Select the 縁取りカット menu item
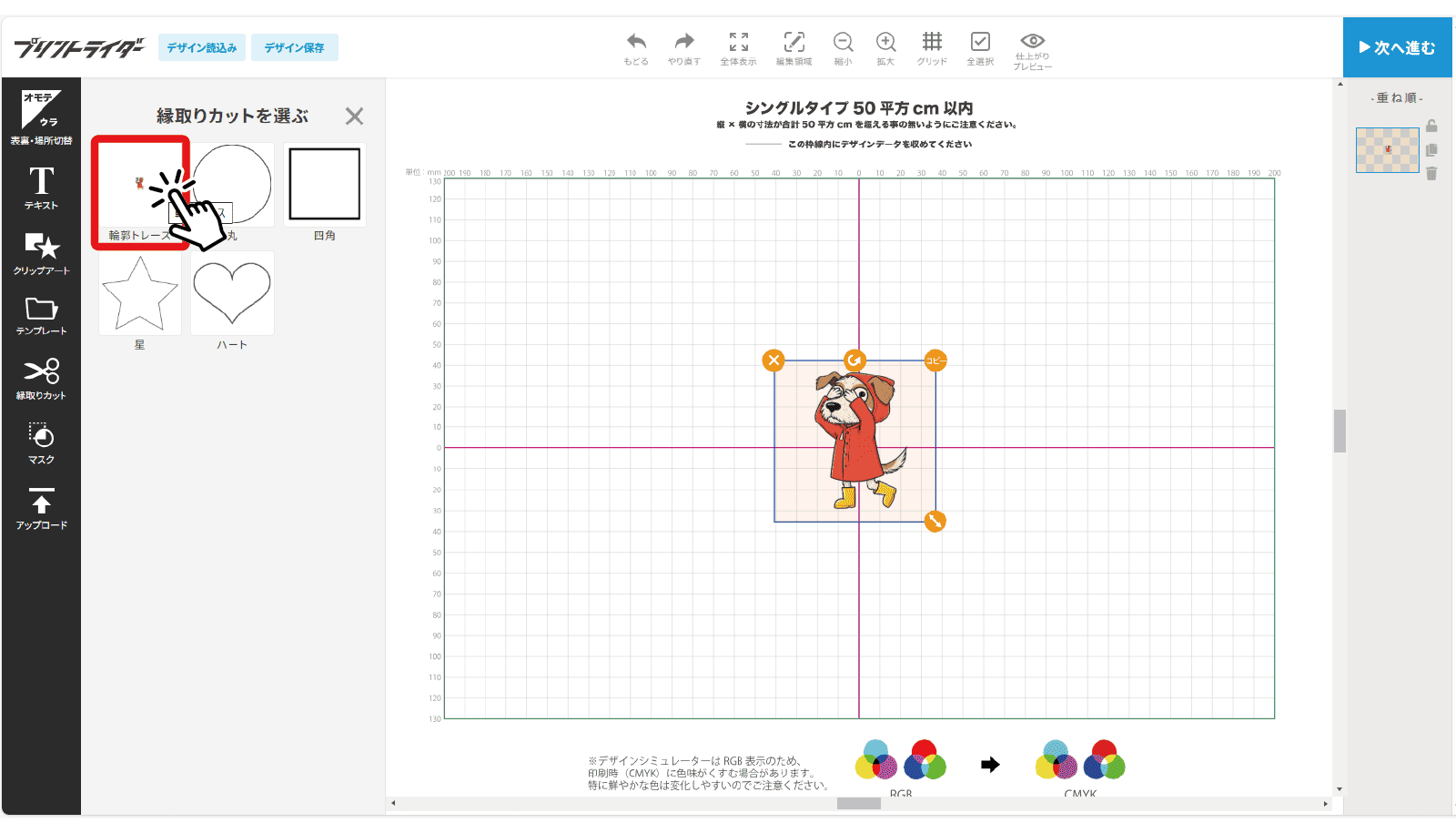 point(41,378)
